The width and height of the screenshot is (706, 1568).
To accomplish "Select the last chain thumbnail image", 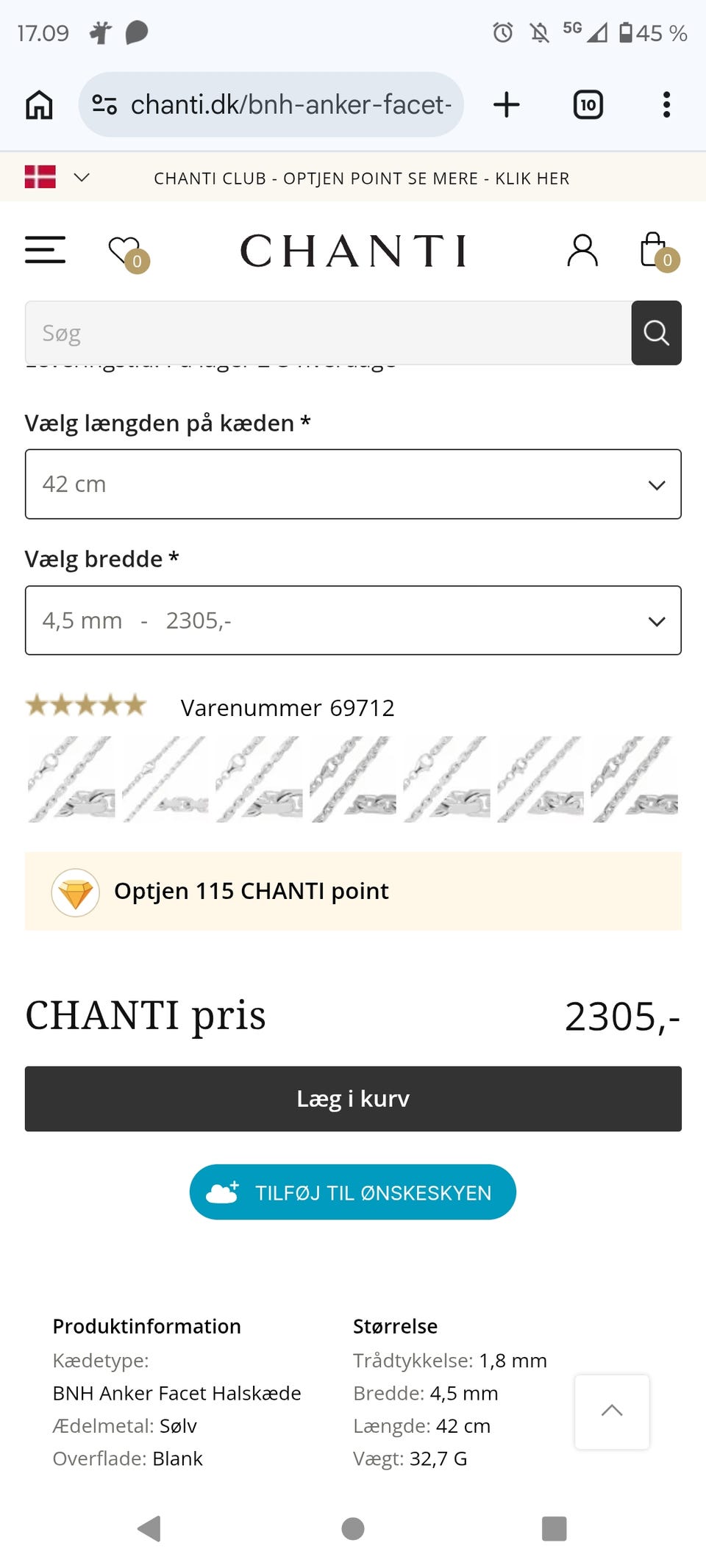I will [635, 779].
